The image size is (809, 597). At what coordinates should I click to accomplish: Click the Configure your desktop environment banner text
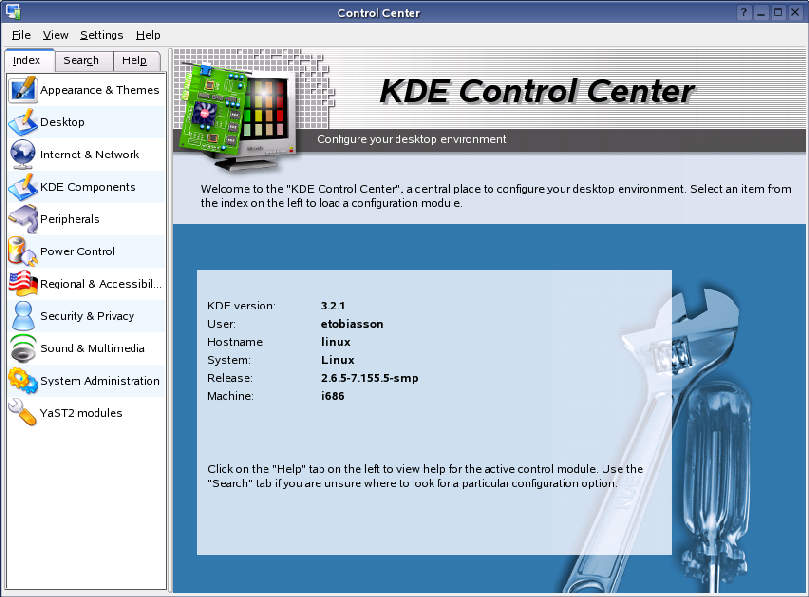(412, 139)
